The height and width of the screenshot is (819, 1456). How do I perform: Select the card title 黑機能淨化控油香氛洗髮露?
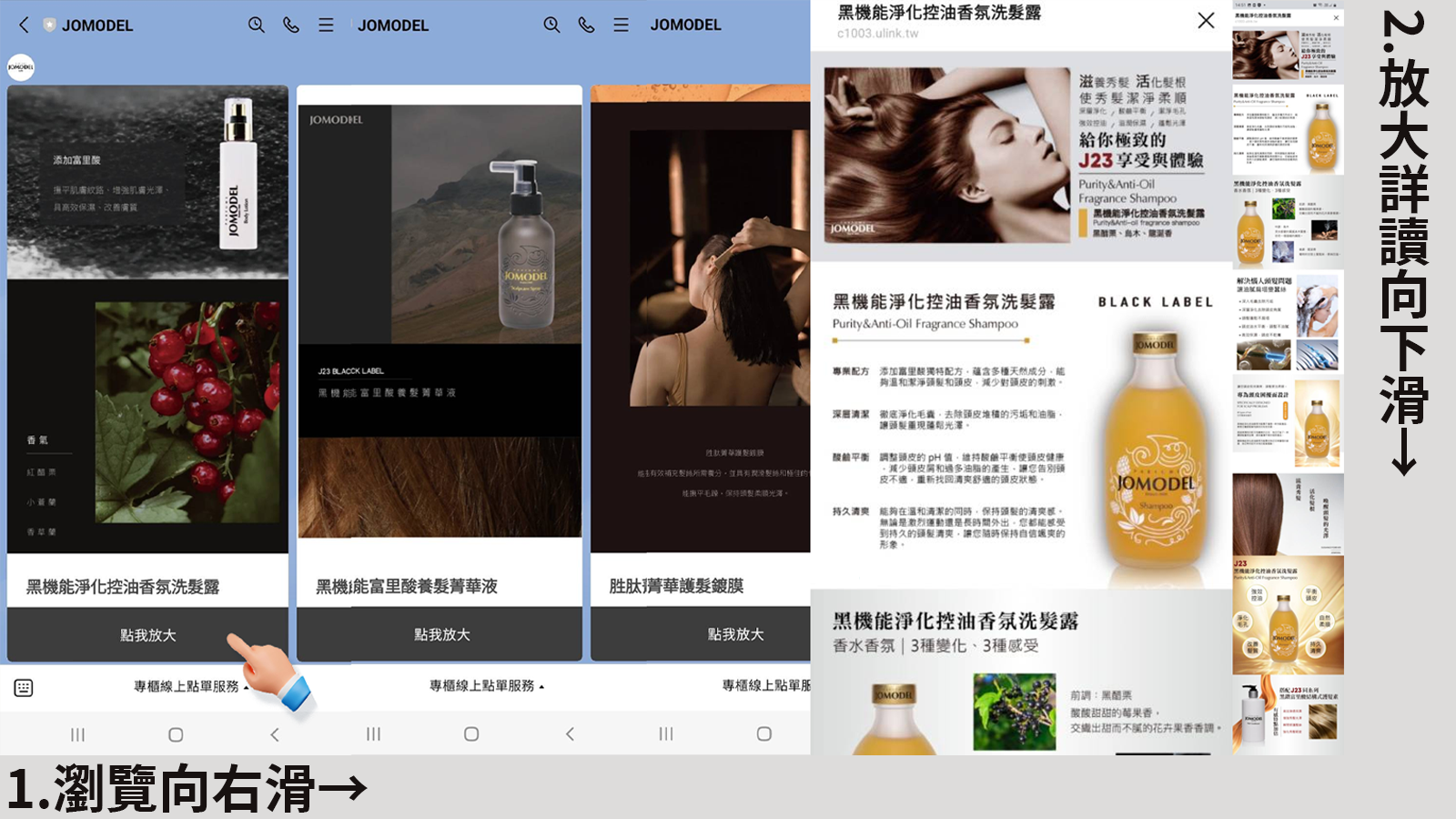click(x=123, y=587)
